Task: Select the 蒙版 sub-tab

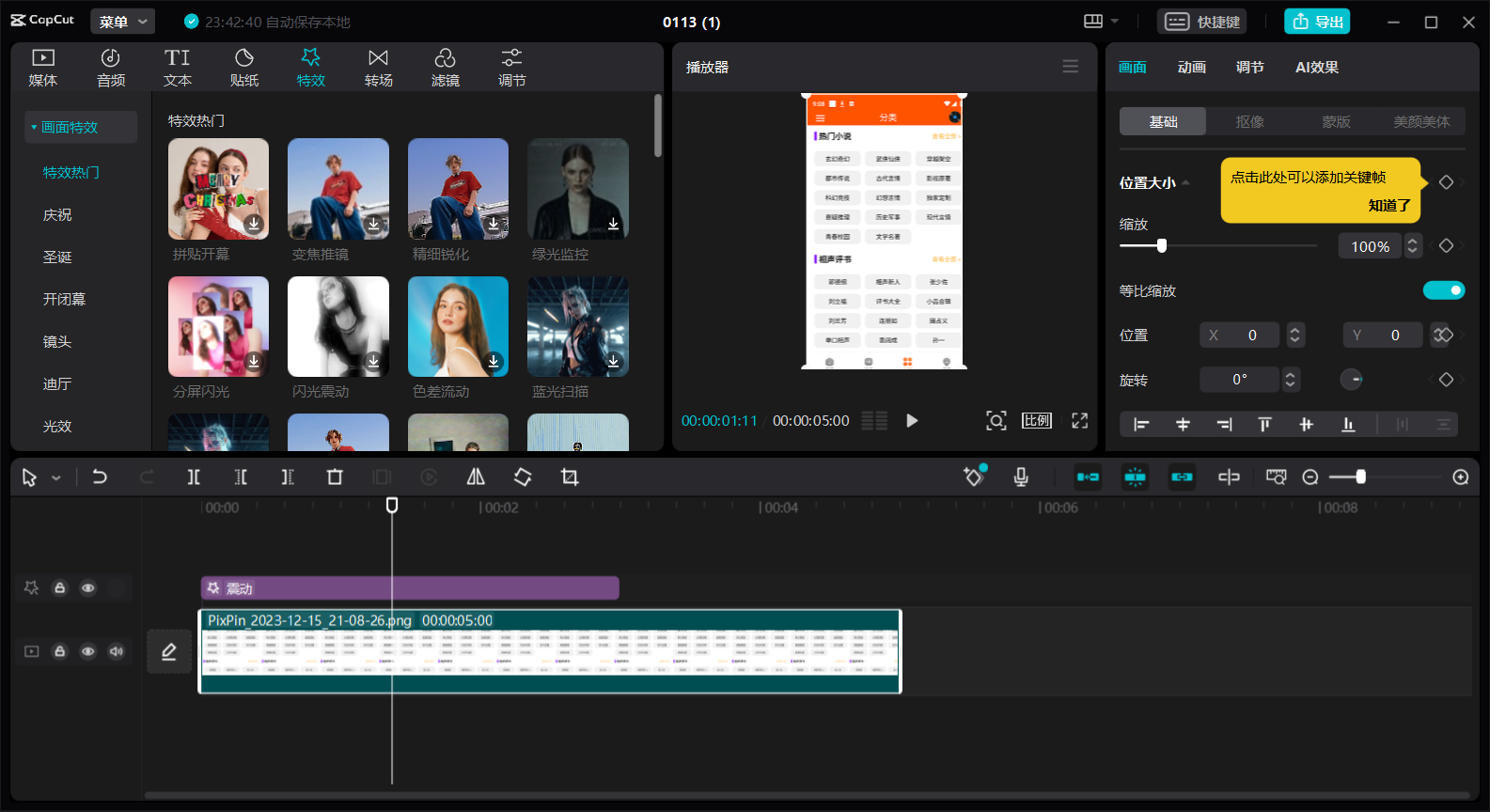Action: 1336,122
